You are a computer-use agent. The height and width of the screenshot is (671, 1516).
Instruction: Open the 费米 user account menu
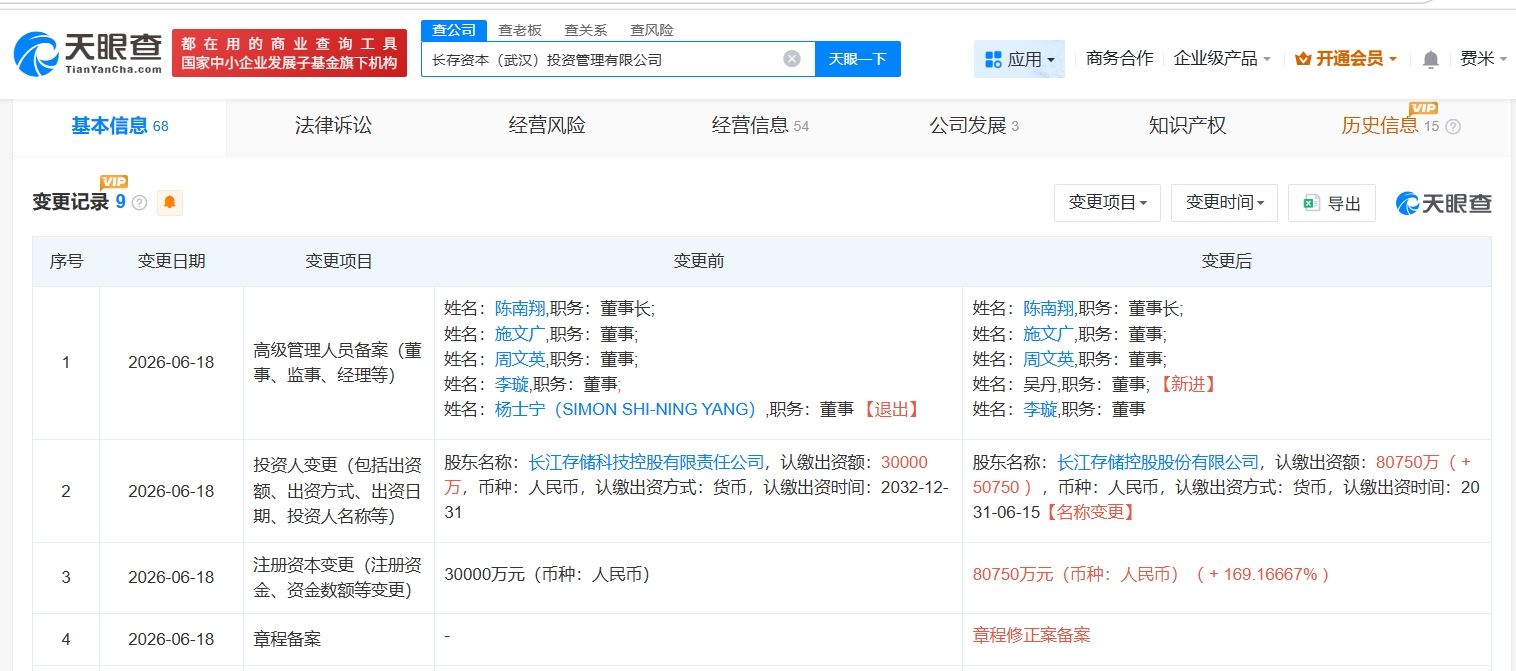(1484, 59)
